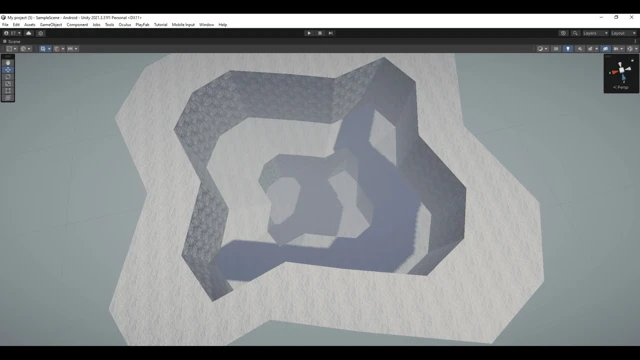Screen dimensions: 640x360
Task: Expand the Gizmos dropdown arrow
Action: point(636,49)
